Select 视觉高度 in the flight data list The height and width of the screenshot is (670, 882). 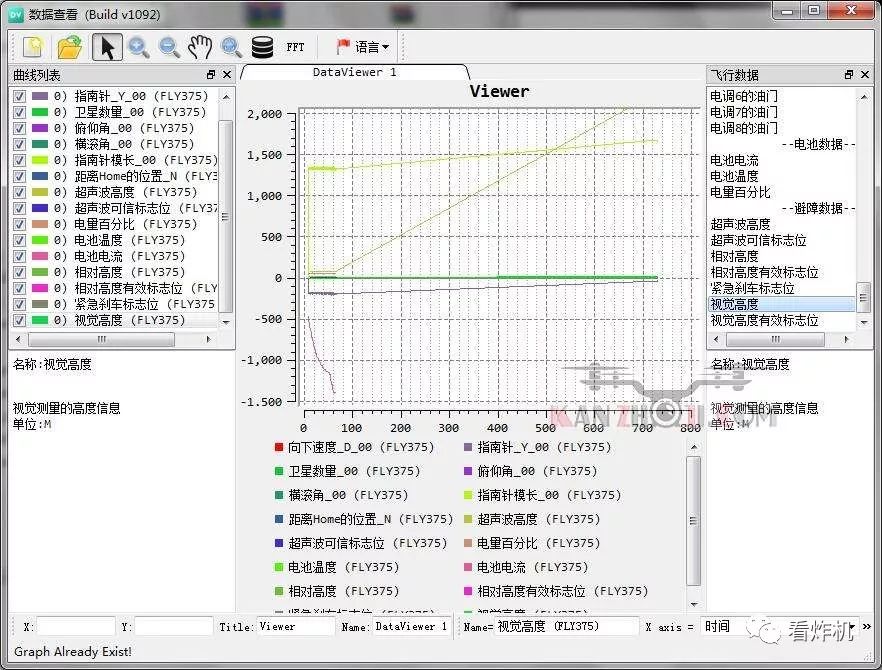pos(733,303)
